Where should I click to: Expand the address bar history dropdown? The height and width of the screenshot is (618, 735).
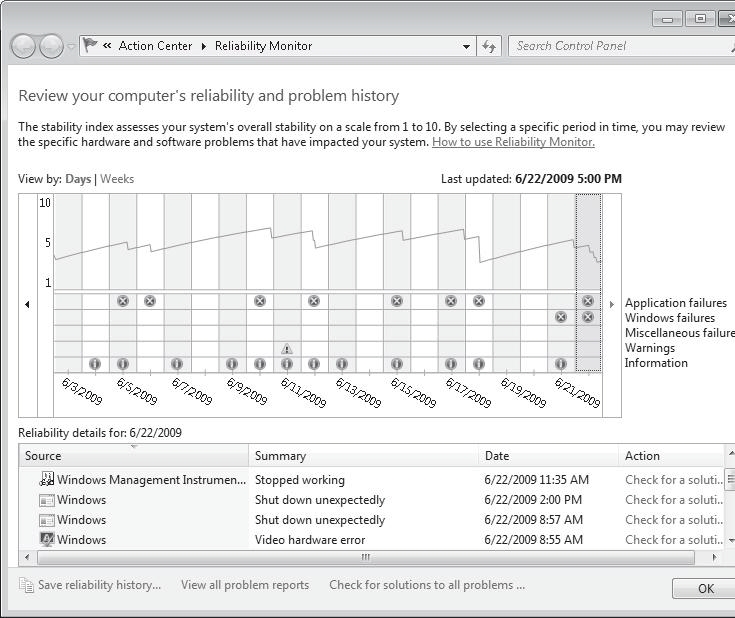pyautogui.click(x=466, y=46)
